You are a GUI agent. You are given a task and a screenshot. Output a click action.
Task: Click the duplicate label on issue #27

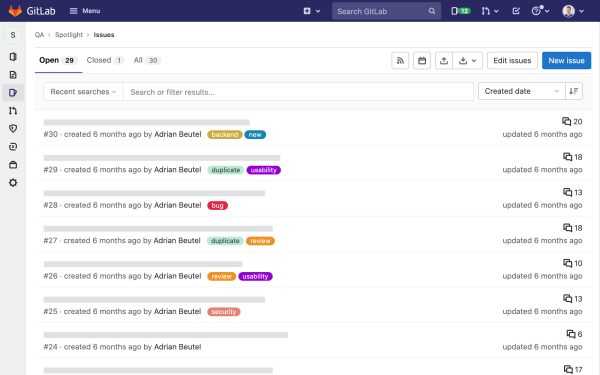(x=225, y=241)
